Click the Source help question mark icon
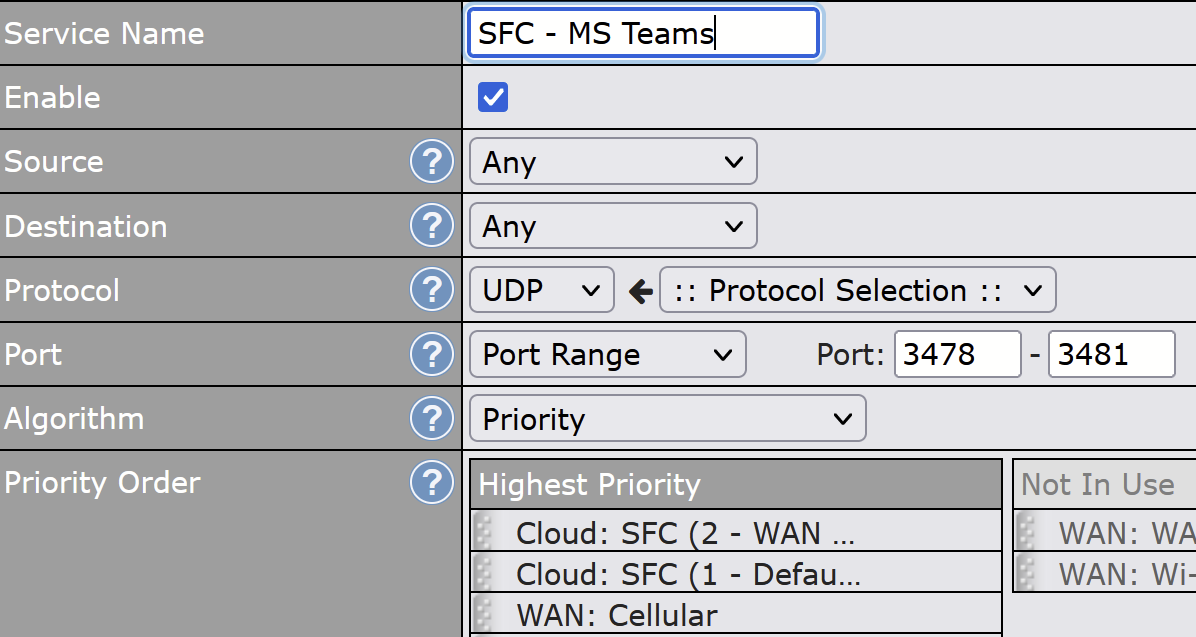The height and width of the screenshot is (637, 1196). click(432, 162)
